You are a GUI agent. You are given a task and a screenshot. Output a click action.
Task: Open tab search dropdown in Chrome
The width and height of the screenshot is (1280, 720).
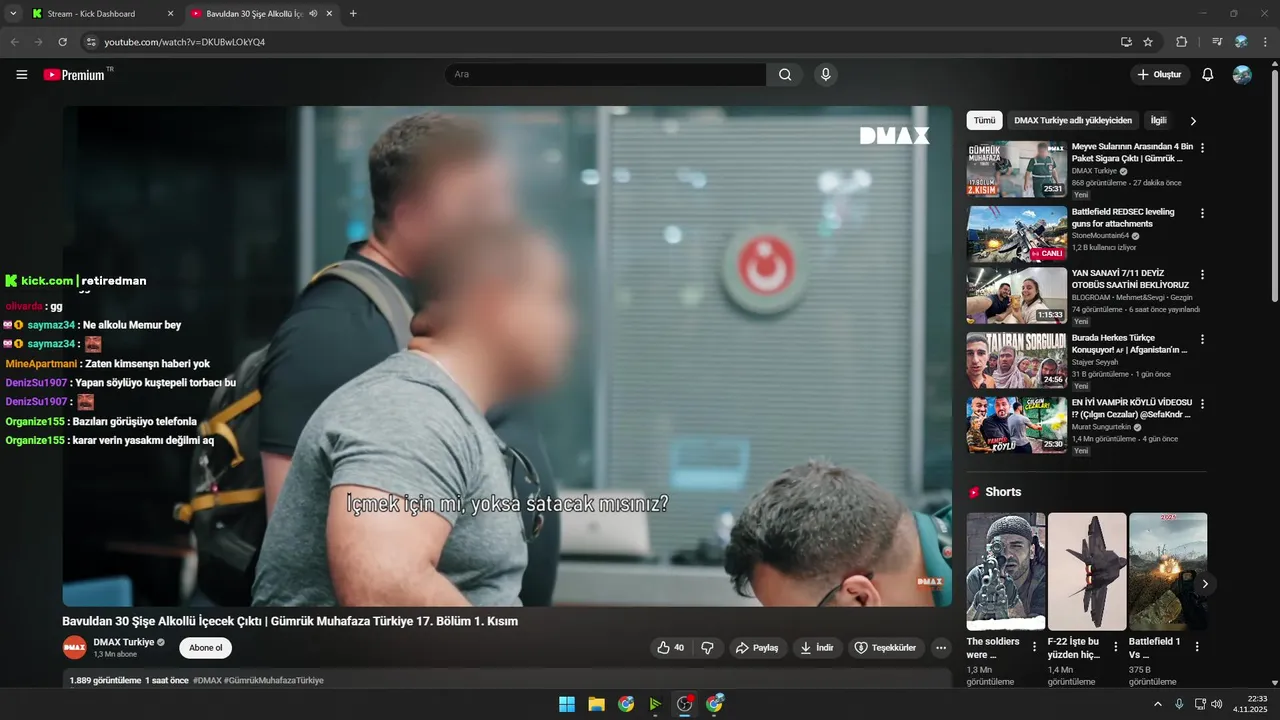(x=13, y=13)
